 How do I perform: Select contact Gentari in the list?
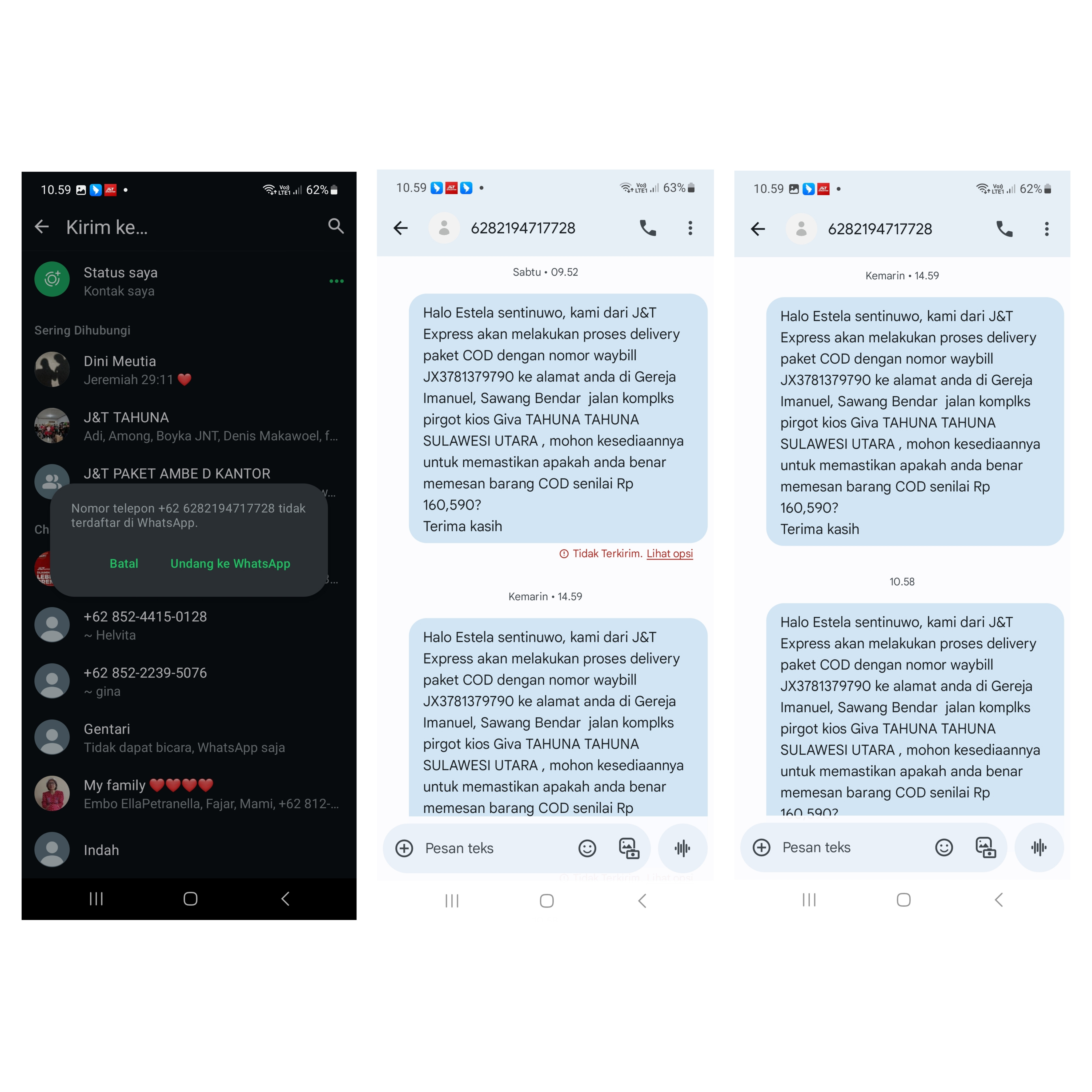pos(189,738)
